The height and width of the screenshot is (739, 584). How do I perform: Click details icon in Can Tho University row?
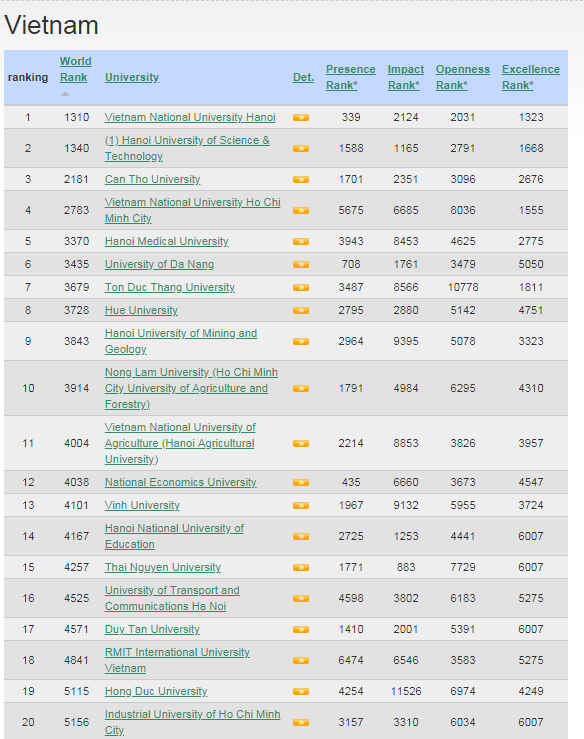pos(301,180)
